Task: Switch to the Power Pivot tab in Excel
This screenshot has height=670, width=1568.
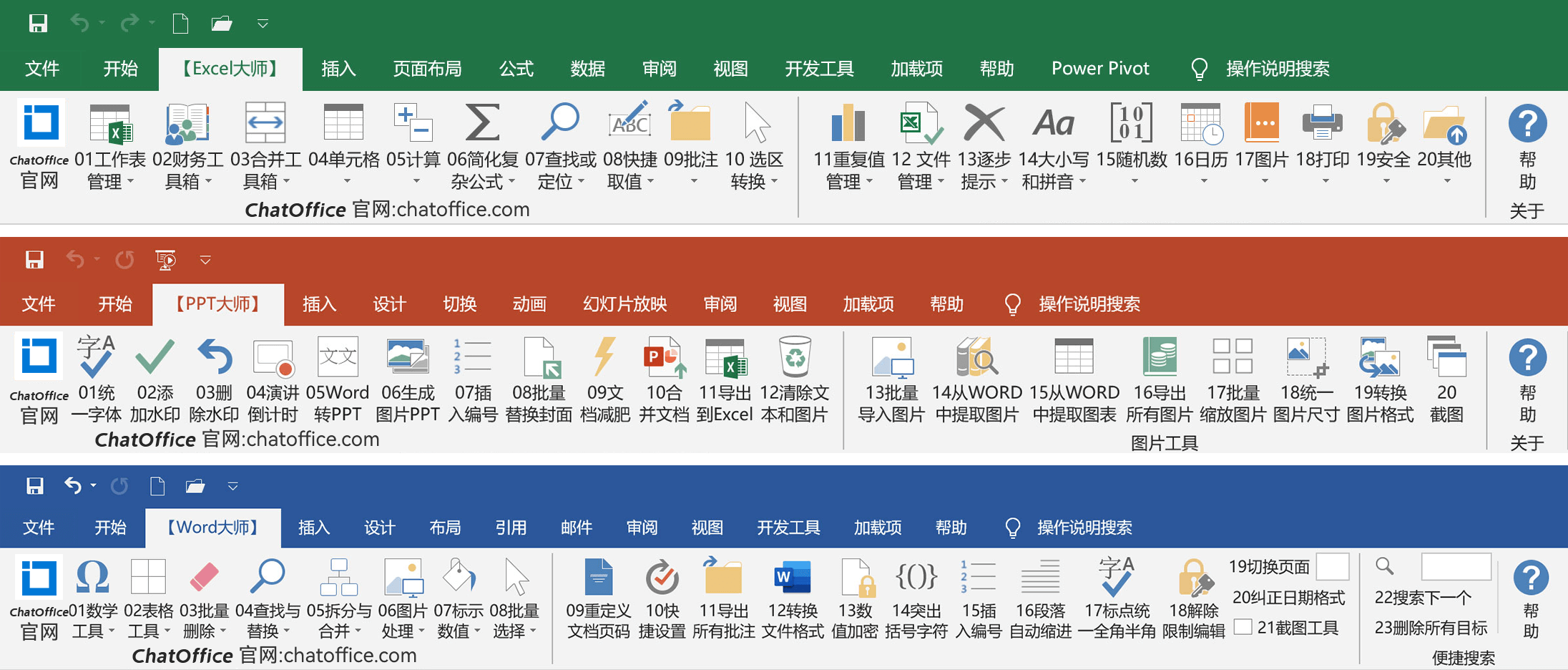Action: pos(1100,69)
